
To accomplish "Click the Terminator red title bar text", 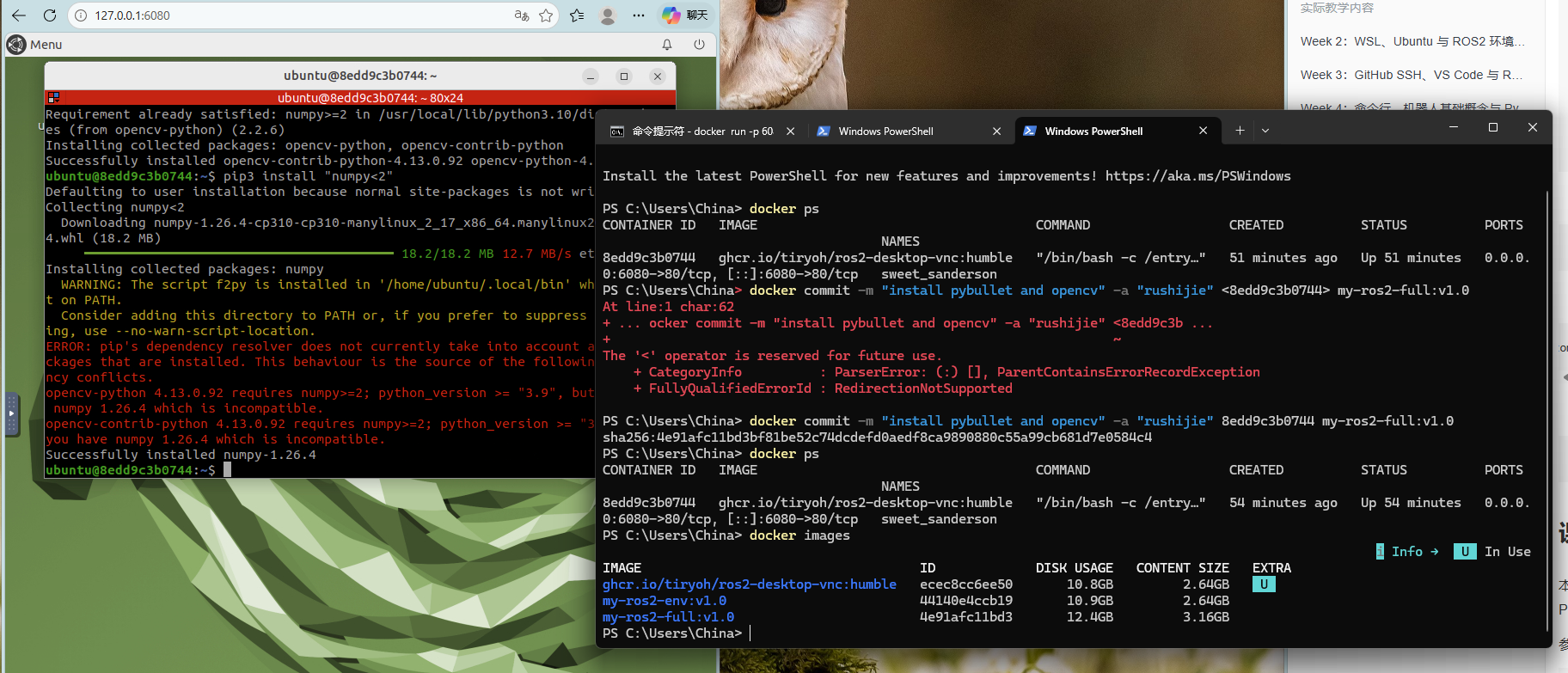I will (x=371, y=98).
